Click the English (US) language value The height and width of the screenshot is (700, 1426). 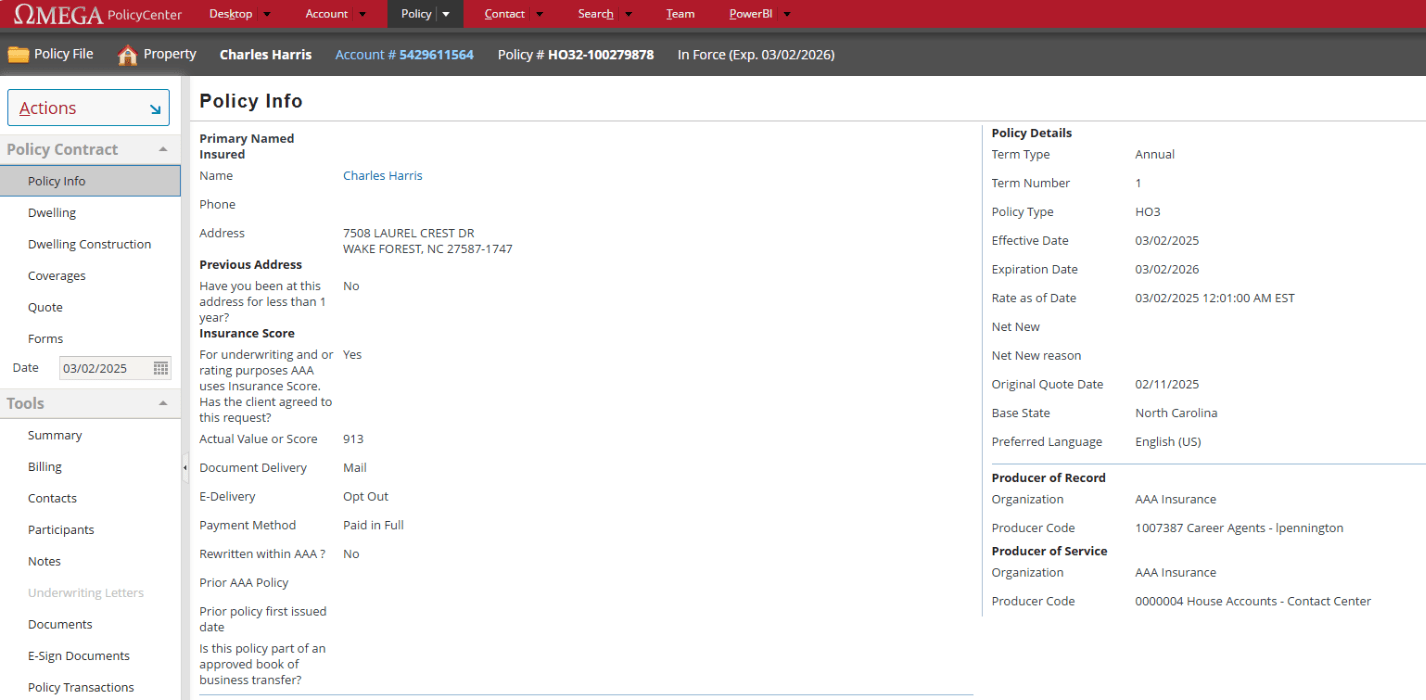point(1168,442)
